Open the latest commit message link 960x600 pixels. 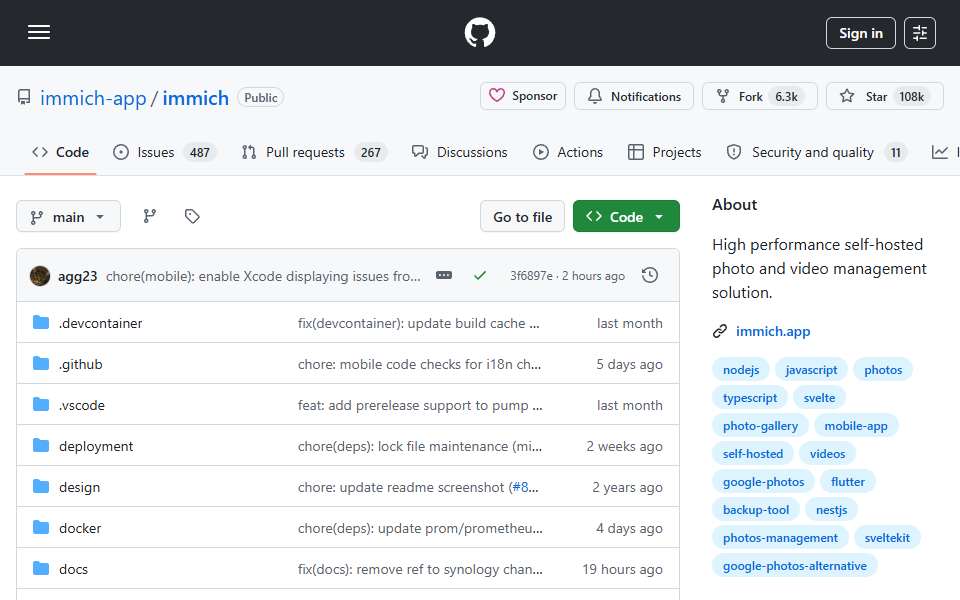tap(263, 277)
